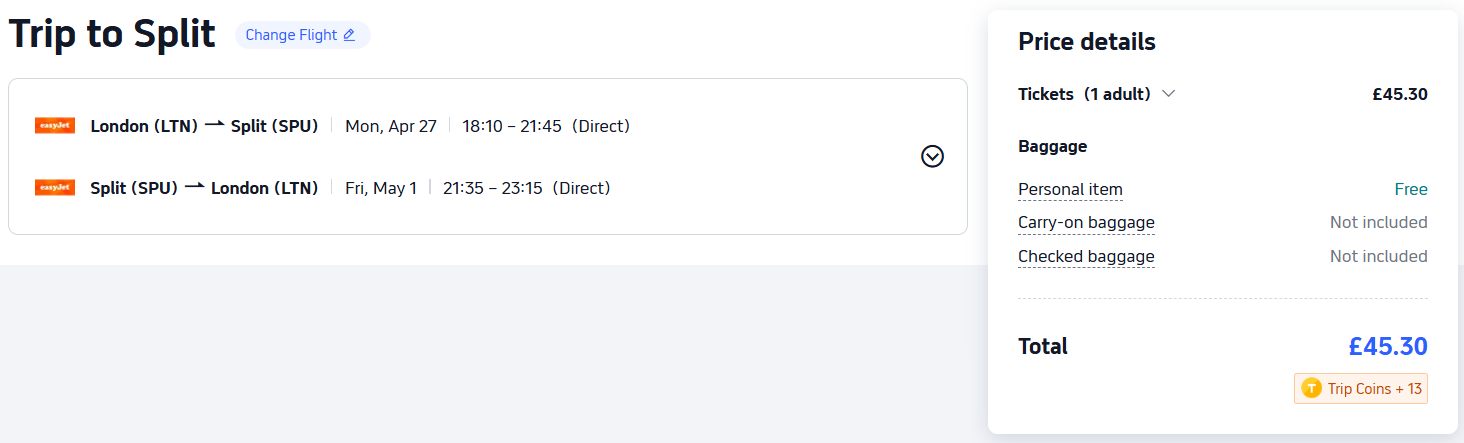Click the Mon, Apr 27 departure date

pyautogui.click(x=391, y=126)
